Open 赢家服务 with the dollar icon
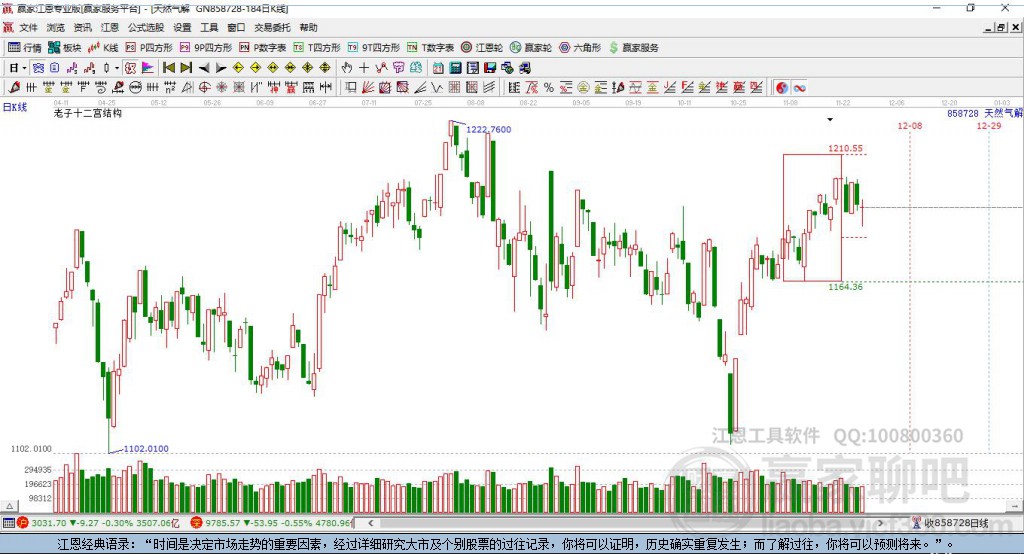 [633, 48]
